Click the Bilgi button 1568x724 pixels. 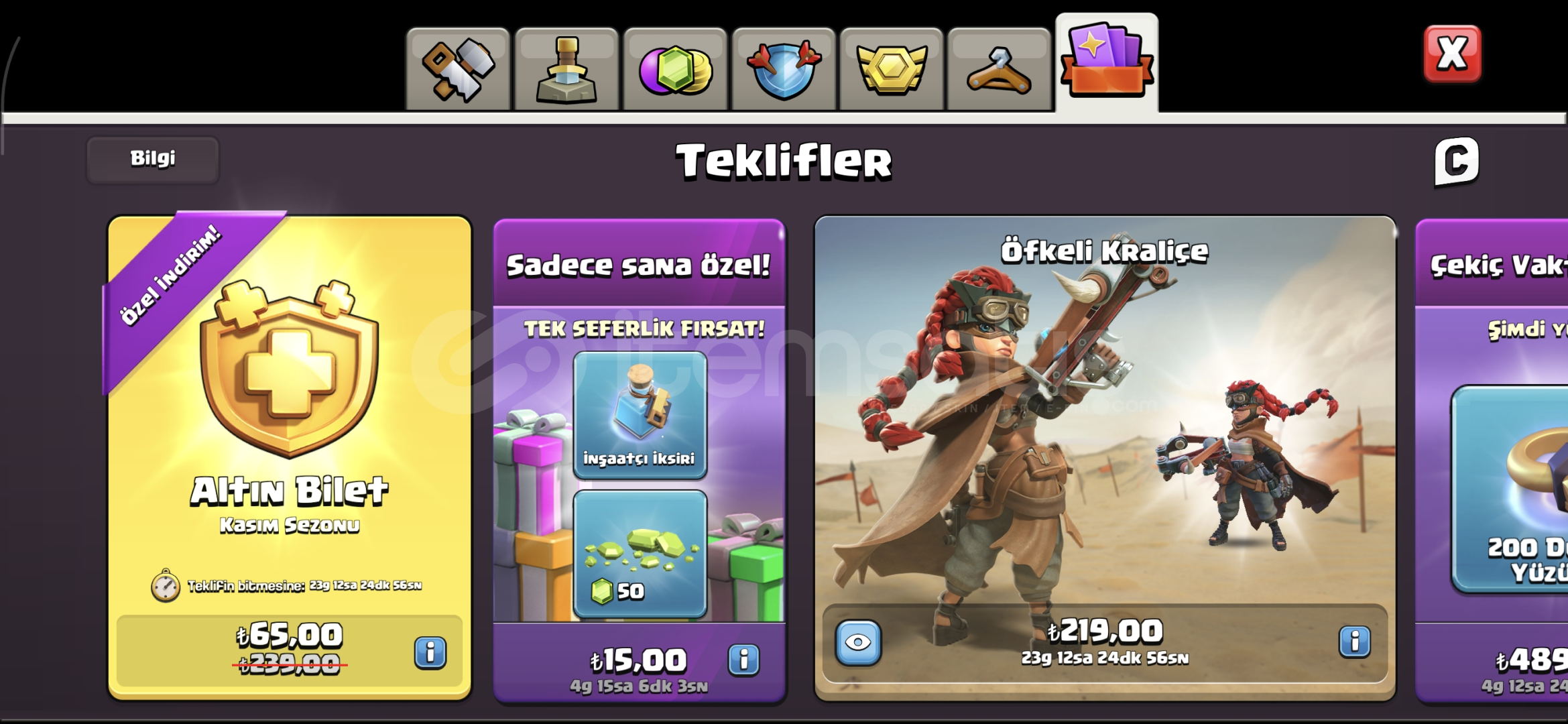pyautogui.click(x=153, y=160)
